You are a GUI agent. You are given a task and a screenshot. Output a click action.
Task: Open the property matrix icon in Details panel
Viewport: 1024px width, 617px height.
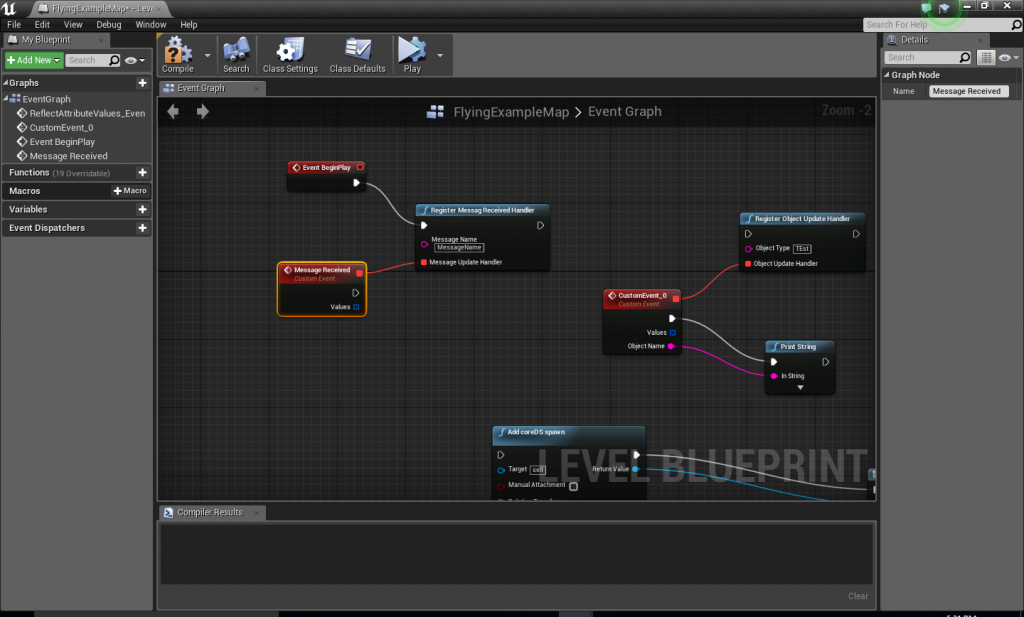[986, 57]
